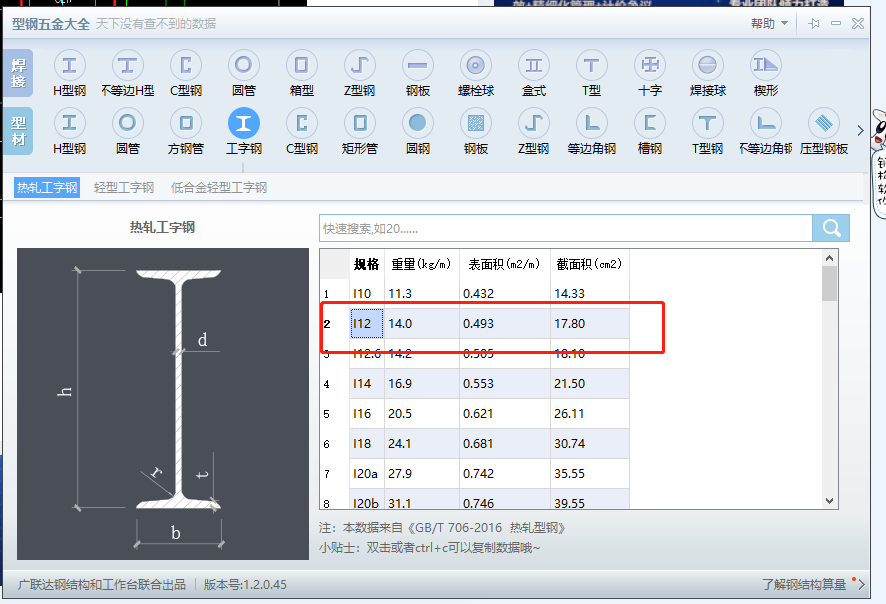Screen dimensions: 886x604
Task: Click the weight value 20.5
Action: click(x=400, y=414)
